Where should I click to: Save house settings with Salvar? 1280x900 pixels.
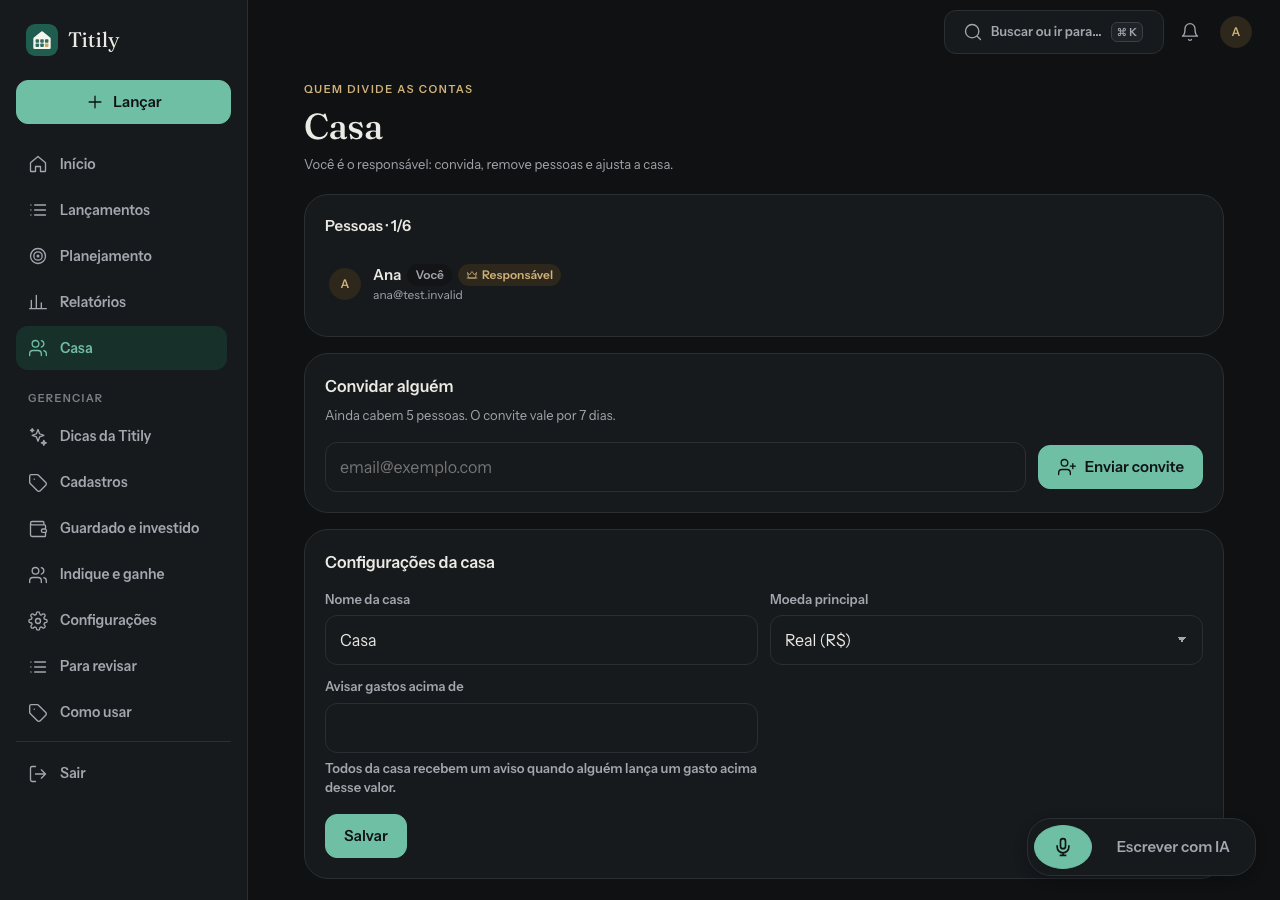coord(366,836)
